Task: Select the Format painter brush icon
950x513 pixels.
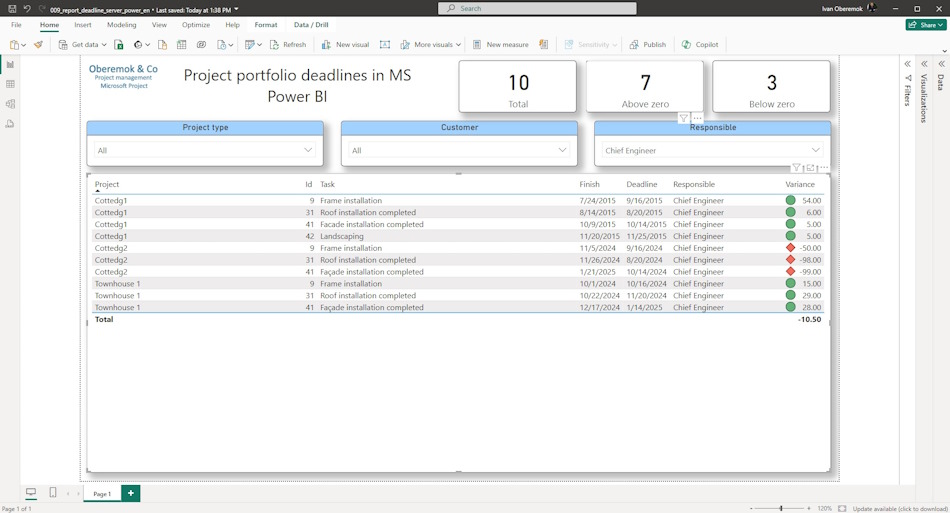Action: click(39, 45)
